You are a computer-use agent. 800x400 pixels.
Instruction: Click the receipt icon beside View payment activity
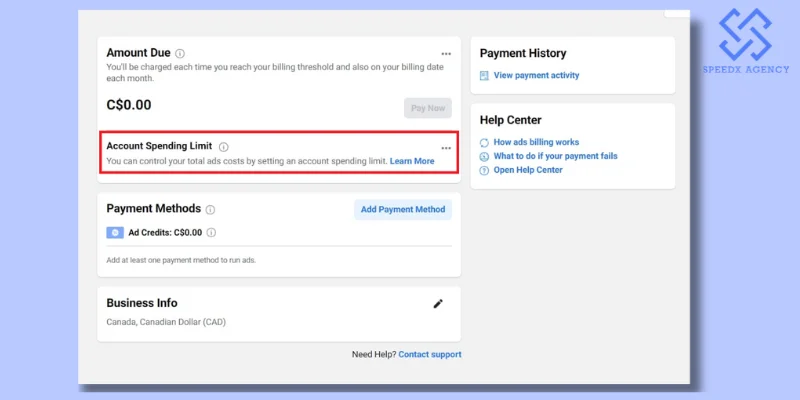tap(485, 76)
